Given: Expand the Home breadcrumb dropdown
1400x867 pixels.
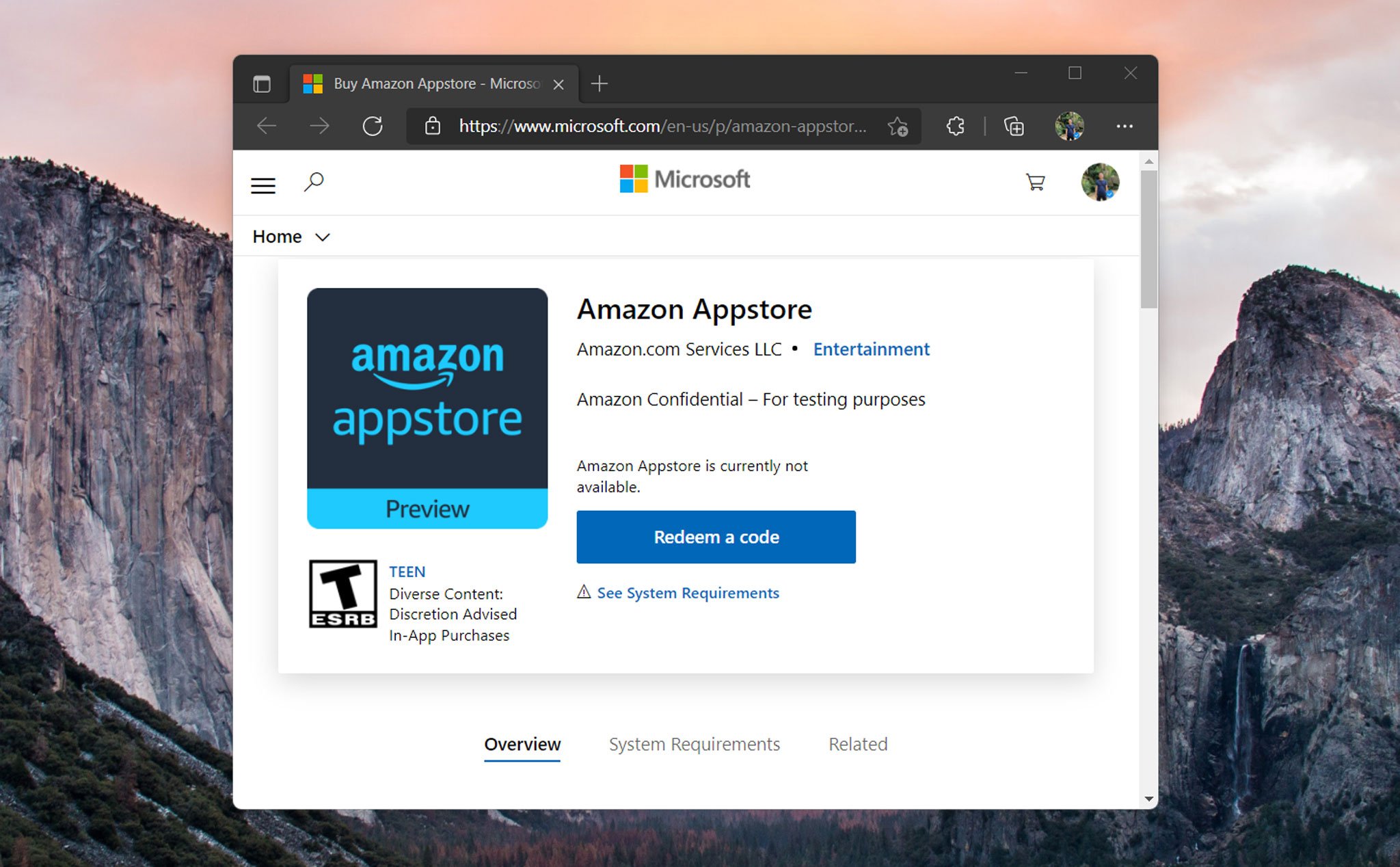Looking at the screenshot, I should (x=323, y=237).
